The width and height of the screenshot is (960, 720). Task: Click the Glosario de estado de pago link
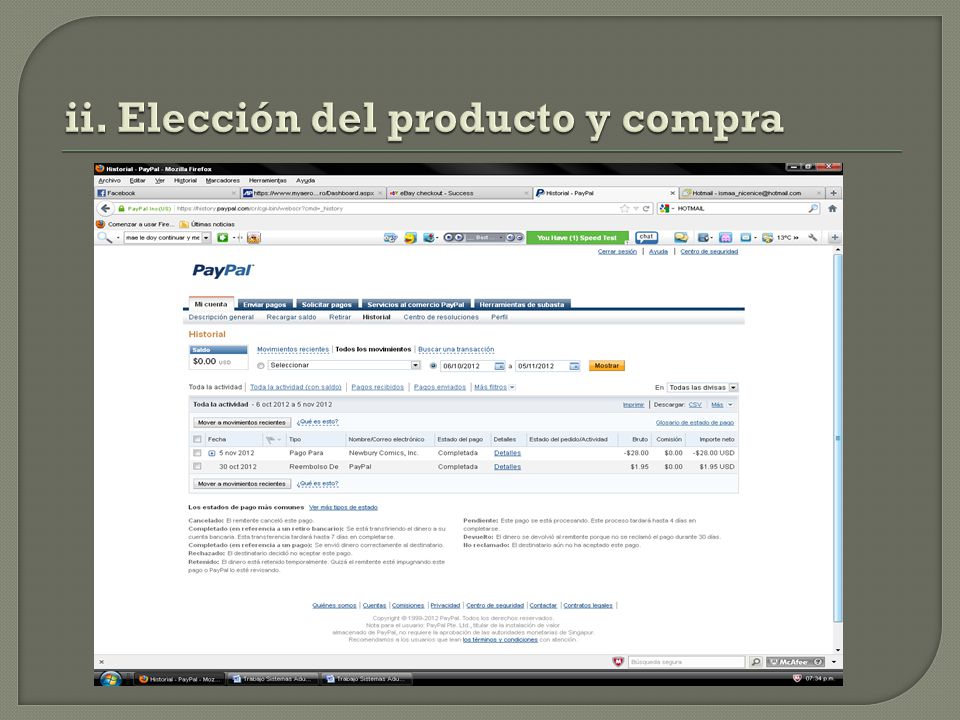[x=695, y=422]
